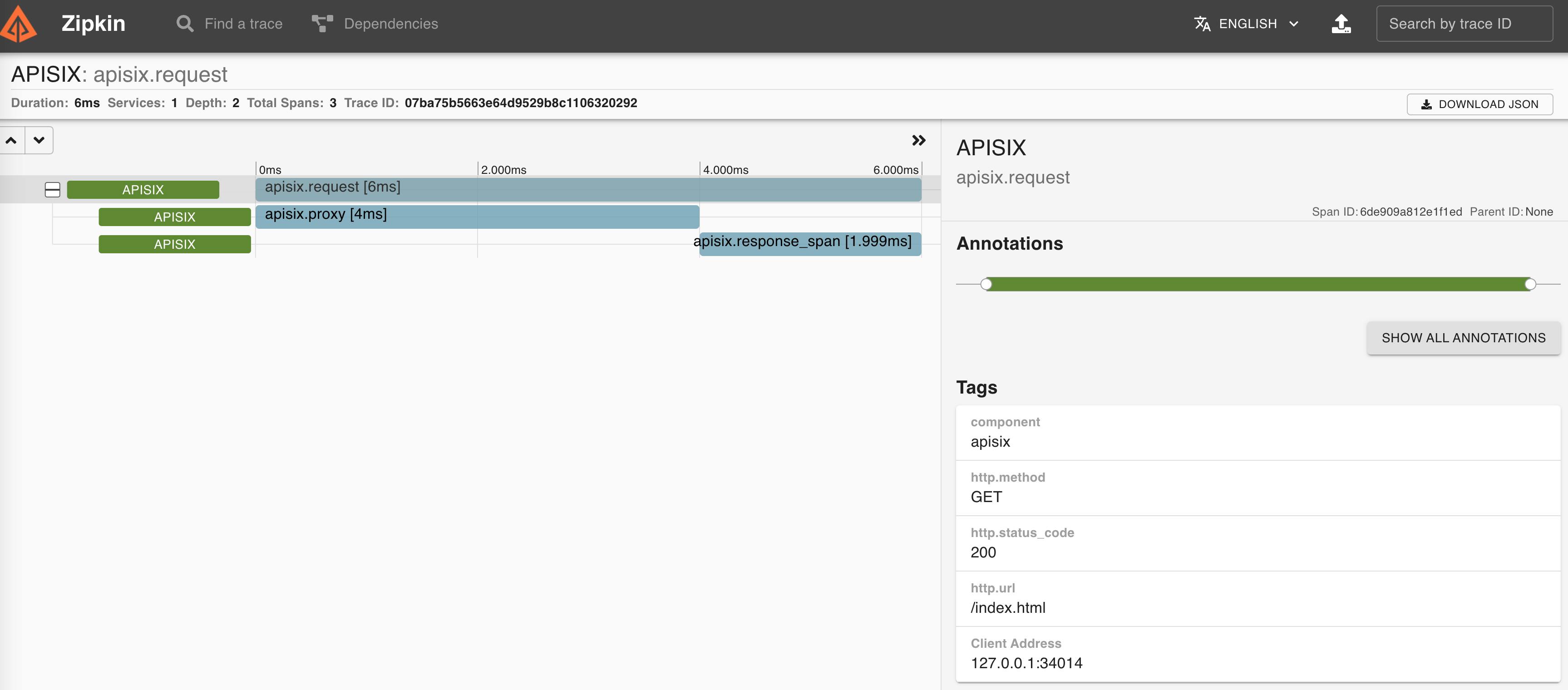
Task: Click the Dependencies graph icon
Action: pyautogui.click(x=322, y=24)
